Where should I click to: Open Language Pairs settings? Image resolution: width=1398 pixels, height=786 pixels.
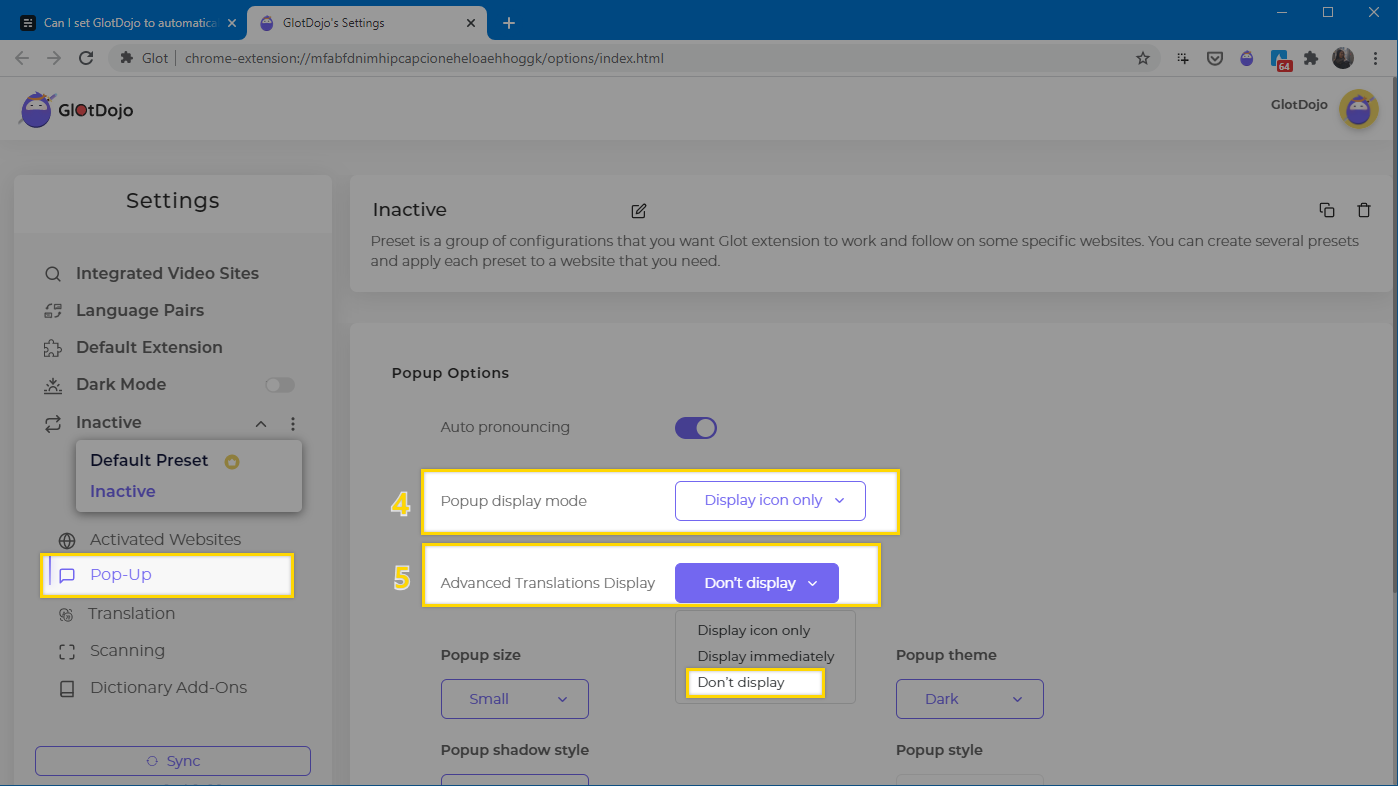pos(140,311)
